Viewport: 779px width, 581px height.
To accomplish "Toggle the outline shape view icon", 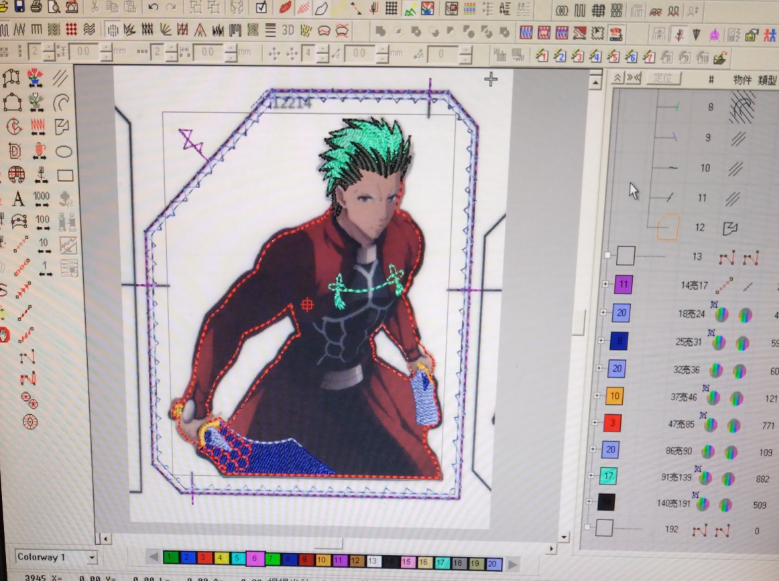I will coord(321,8).
